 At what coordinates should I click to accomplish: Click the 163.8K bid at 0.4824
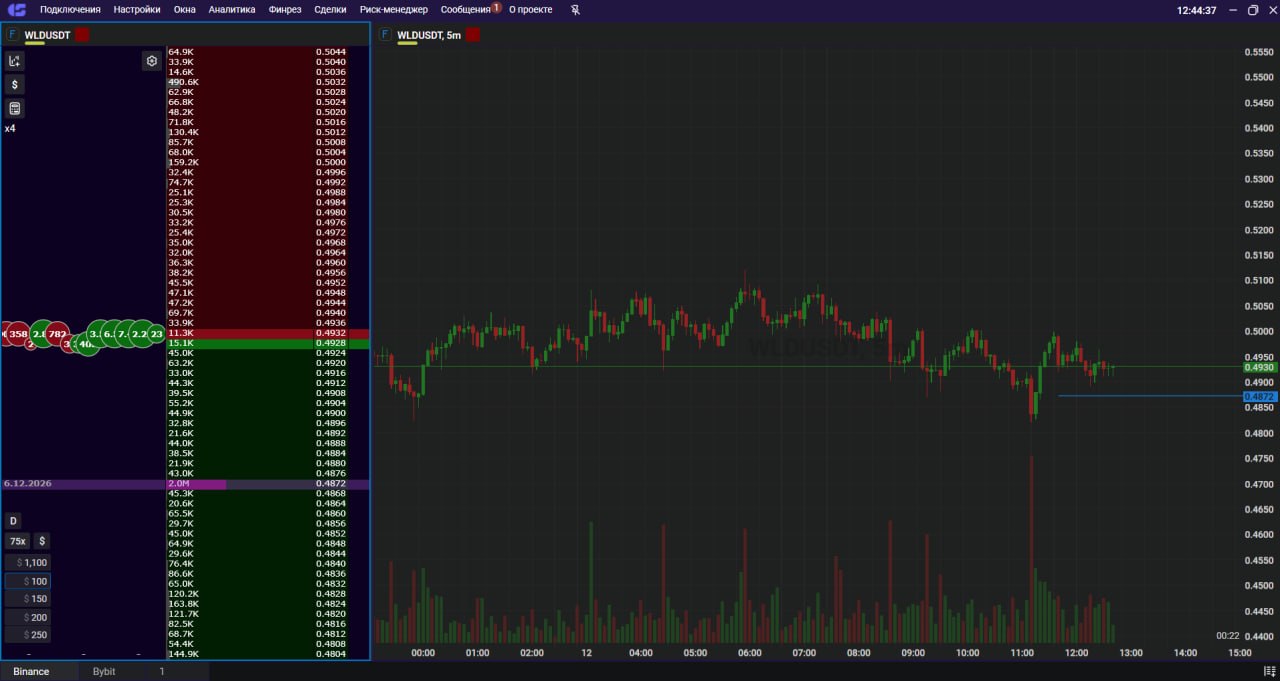click(268, 604)
